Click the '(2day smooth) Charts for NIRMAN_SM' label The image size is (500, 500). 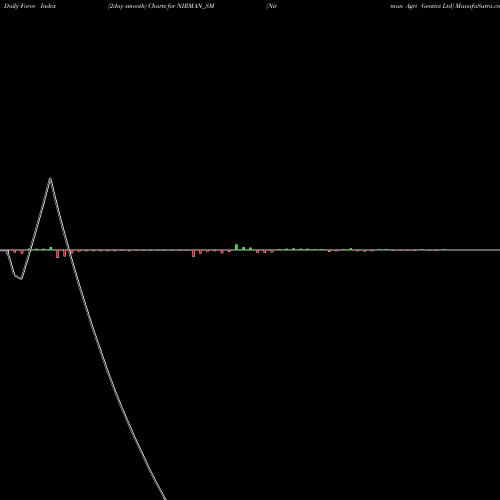pyautogui.click(x=161, y=6)
